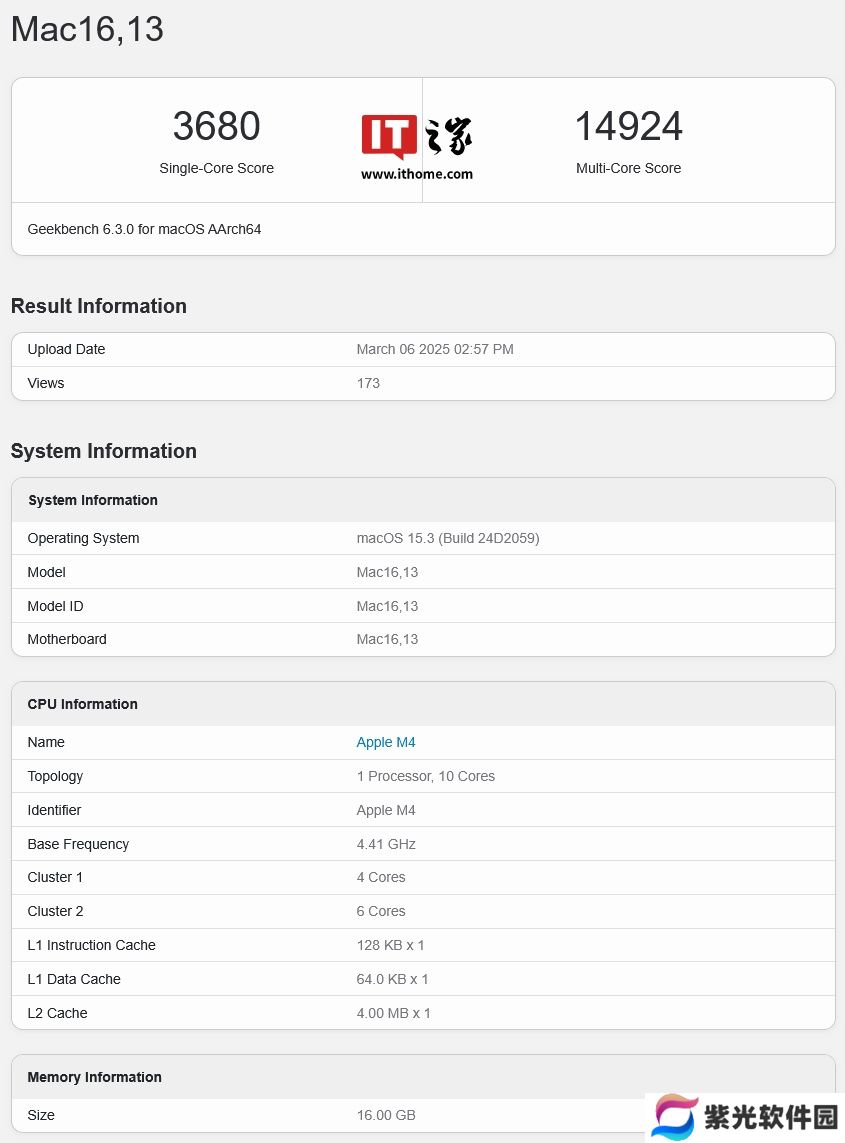Viewport: 845px width, 1143px height.
Task: Click the L2 Cache label
Action: (57, 1013)
